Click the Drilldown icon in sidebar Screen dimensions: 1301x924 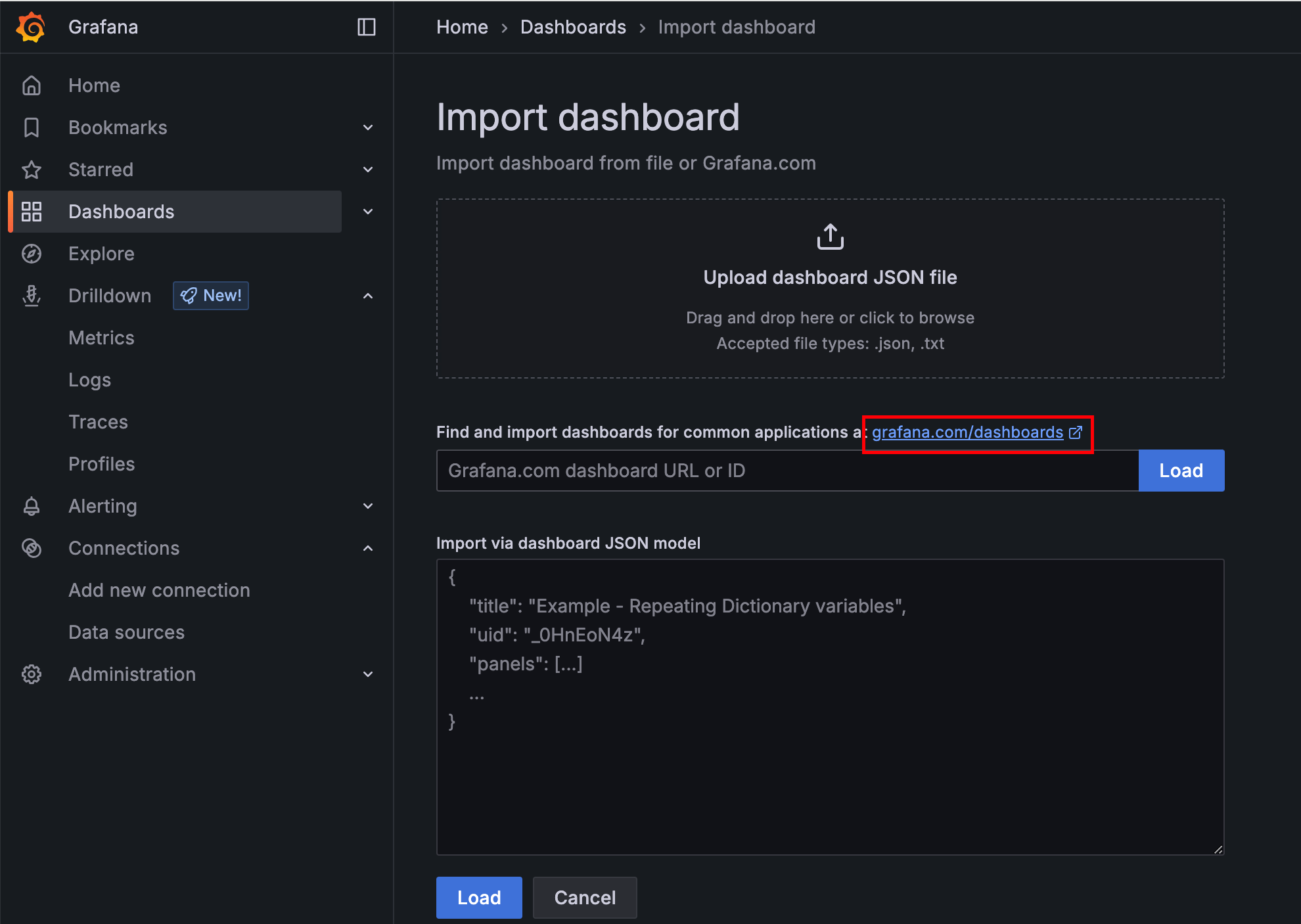tap(32, 296)
